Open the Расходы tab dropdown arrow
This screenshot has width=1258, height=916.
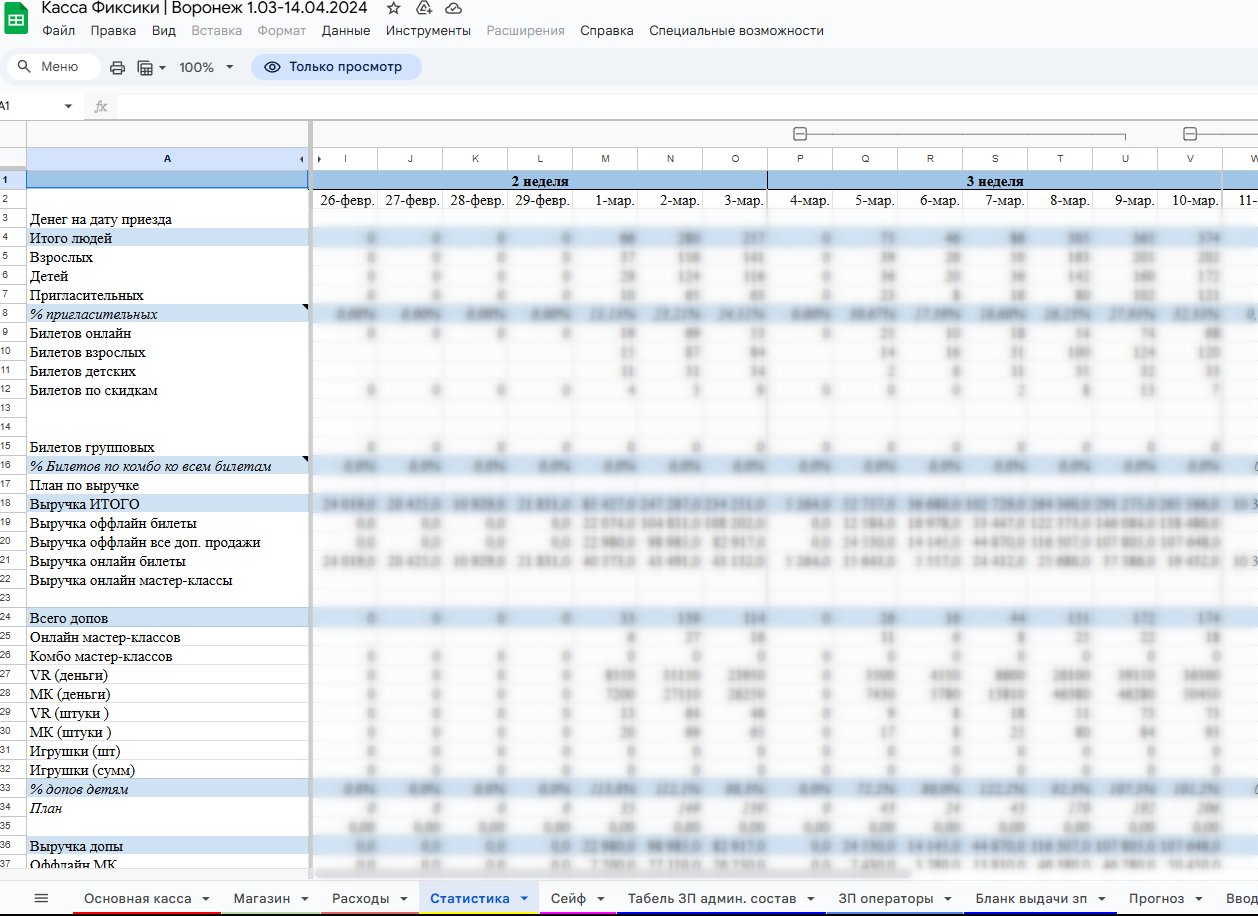(404, 898)
